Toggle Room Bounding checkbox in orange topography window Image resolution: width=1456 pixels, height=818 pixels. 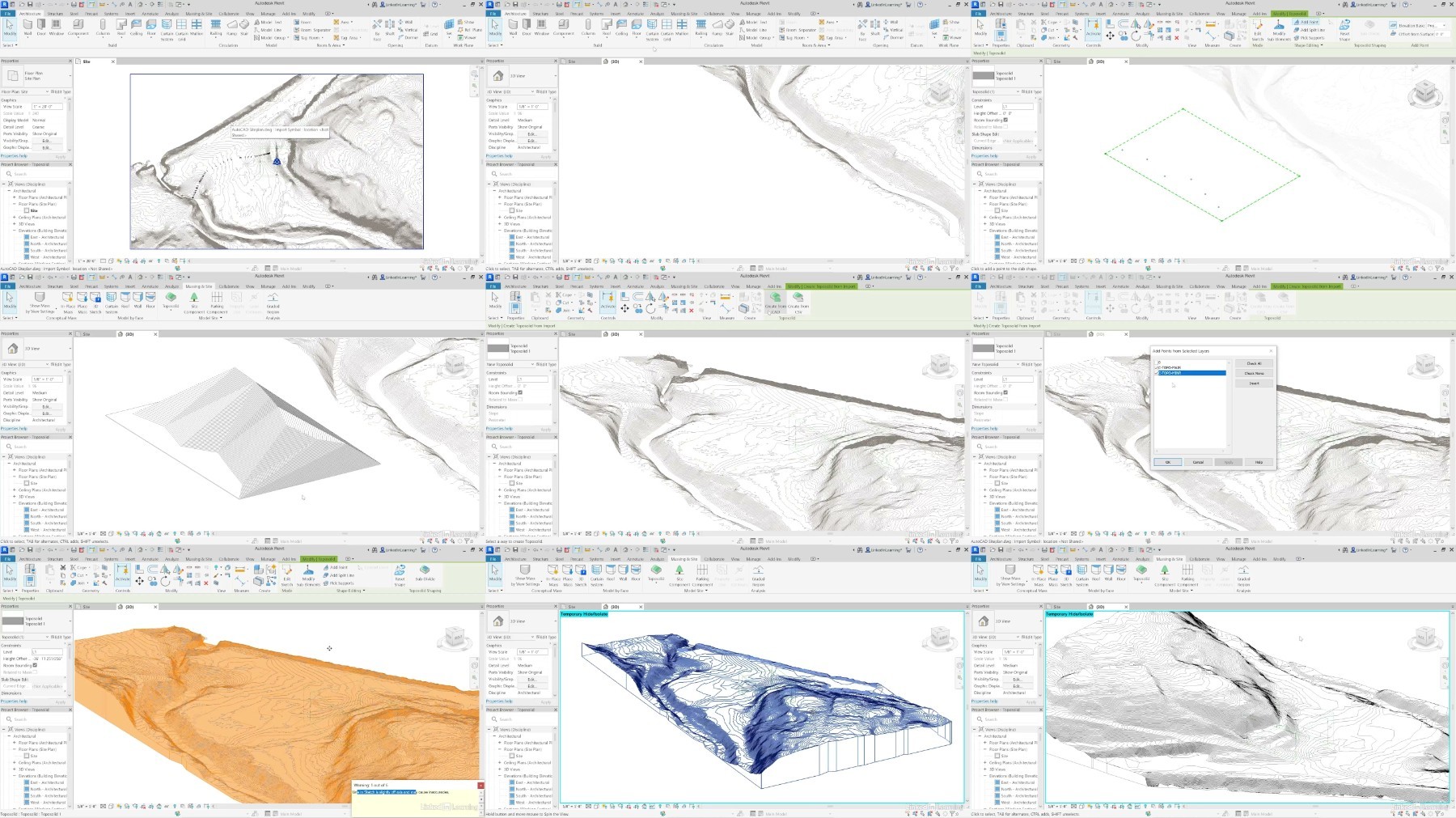tap(35, 666)
